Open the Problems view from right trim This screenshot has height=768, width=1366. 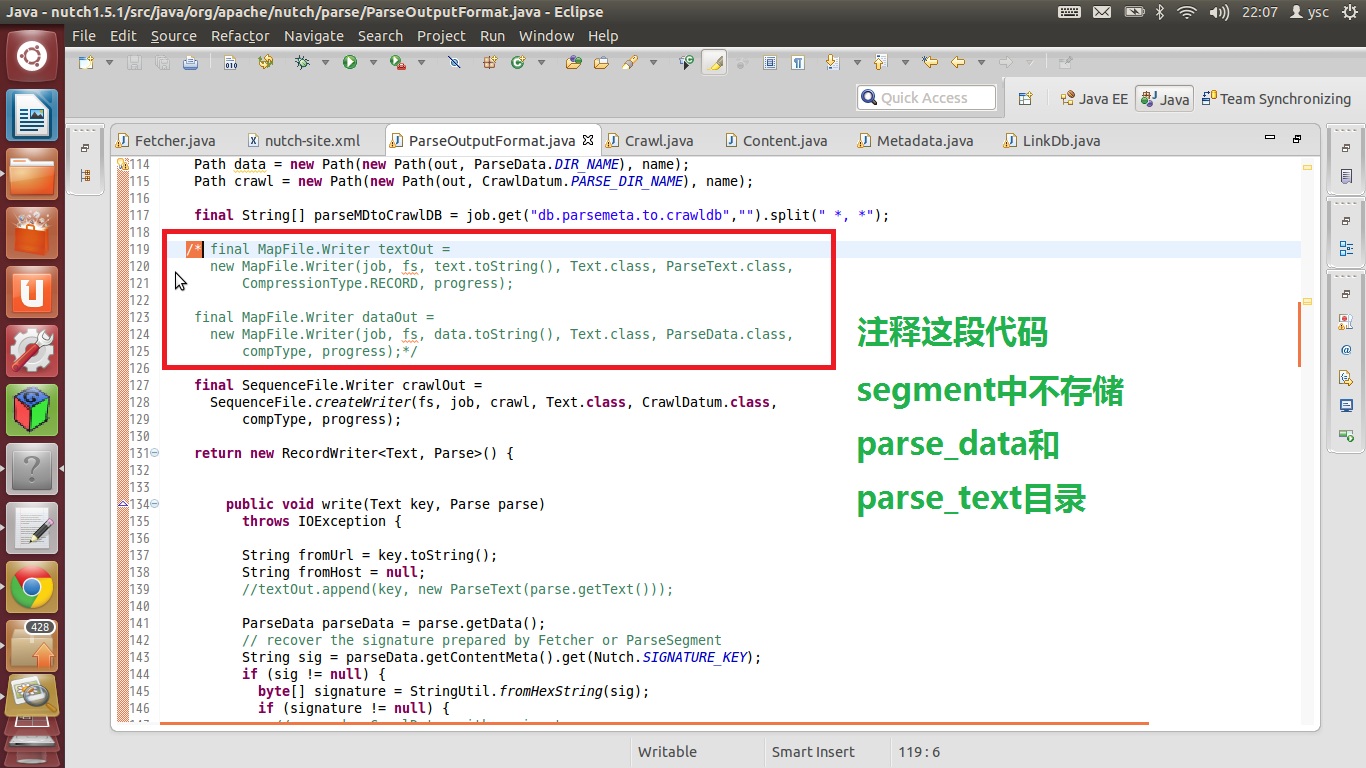[x=1346, y=322]
